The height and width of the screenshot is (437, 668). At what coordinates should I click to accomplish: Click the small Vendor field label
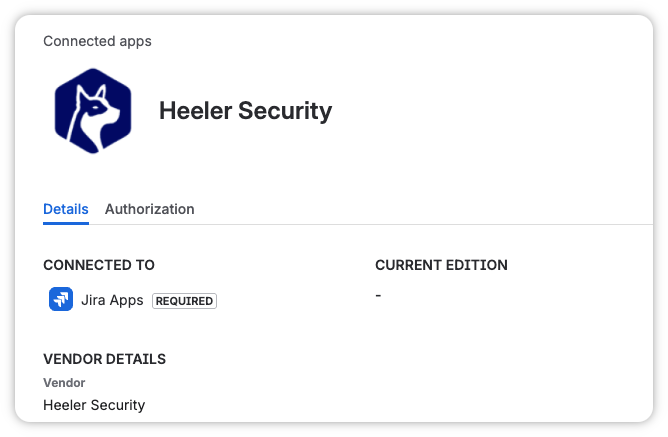point(64,382)
